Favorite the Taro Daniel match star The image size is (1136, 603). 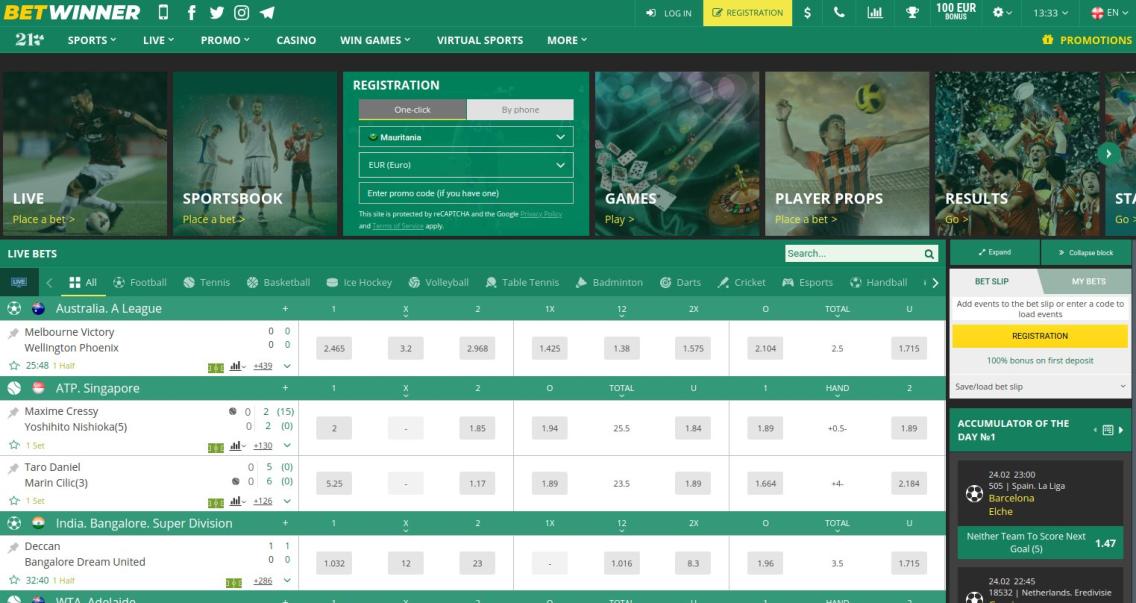[x=14, y=500]
